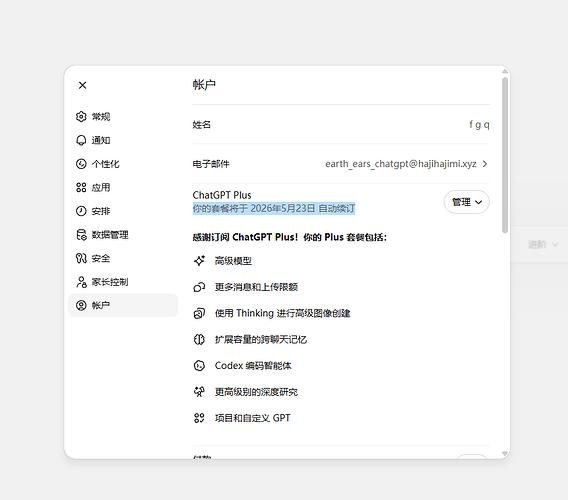The width and height of the screenshot is (568, 500).
Task: Click the gear icon next to 常规
Action: point(81,117)
